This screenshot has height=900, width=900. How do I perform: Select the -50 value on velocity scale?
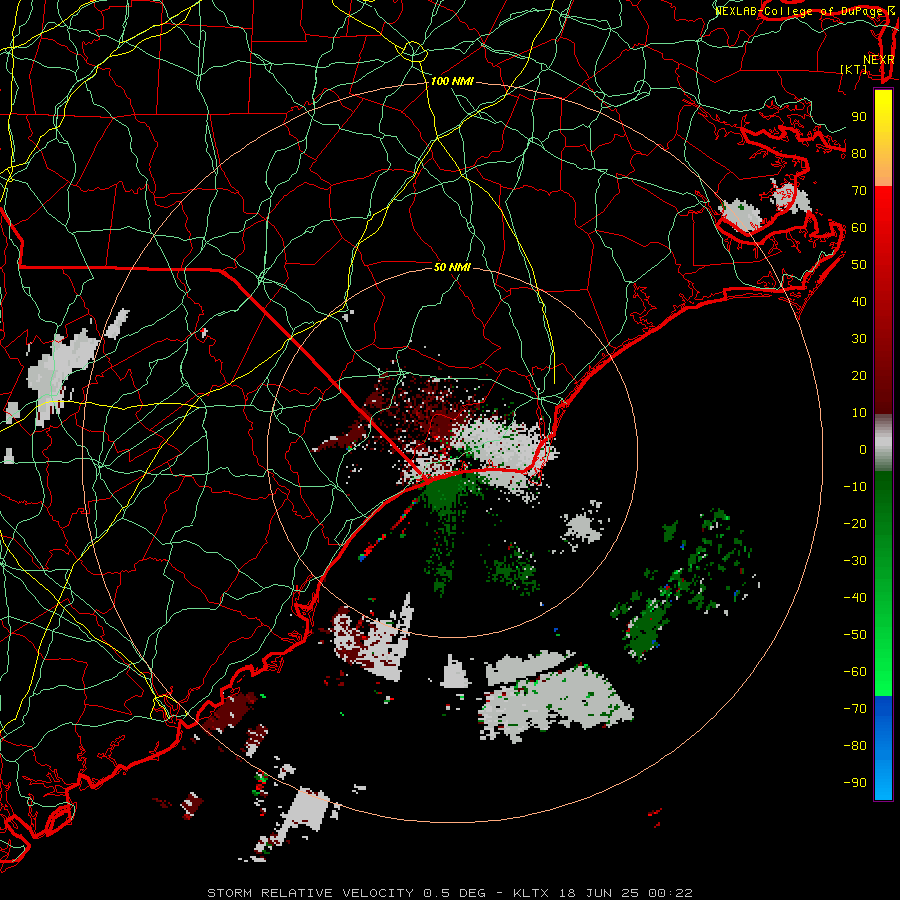[x=855, y=635]
